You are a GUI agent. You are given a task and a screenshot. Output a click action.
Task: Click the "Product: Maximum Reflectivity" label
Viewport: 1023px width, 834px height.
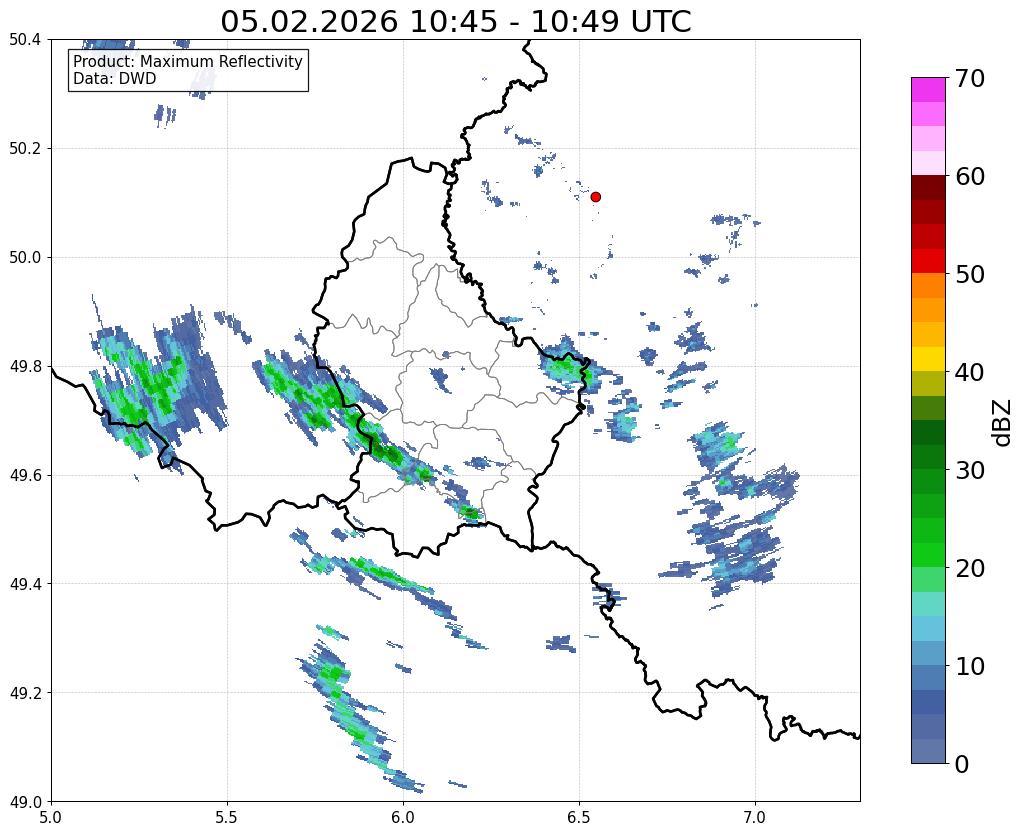(188, 61)
